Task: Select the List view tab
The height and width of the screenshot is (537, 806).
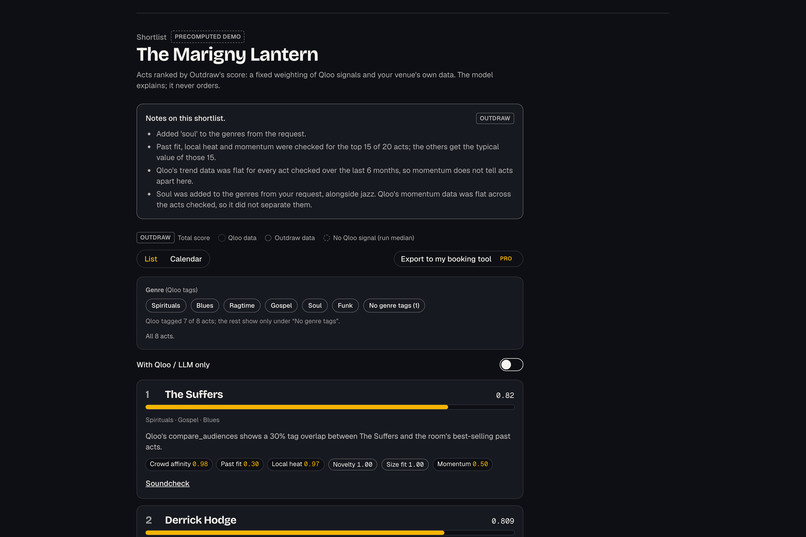Action: click(x=151, y=259)
